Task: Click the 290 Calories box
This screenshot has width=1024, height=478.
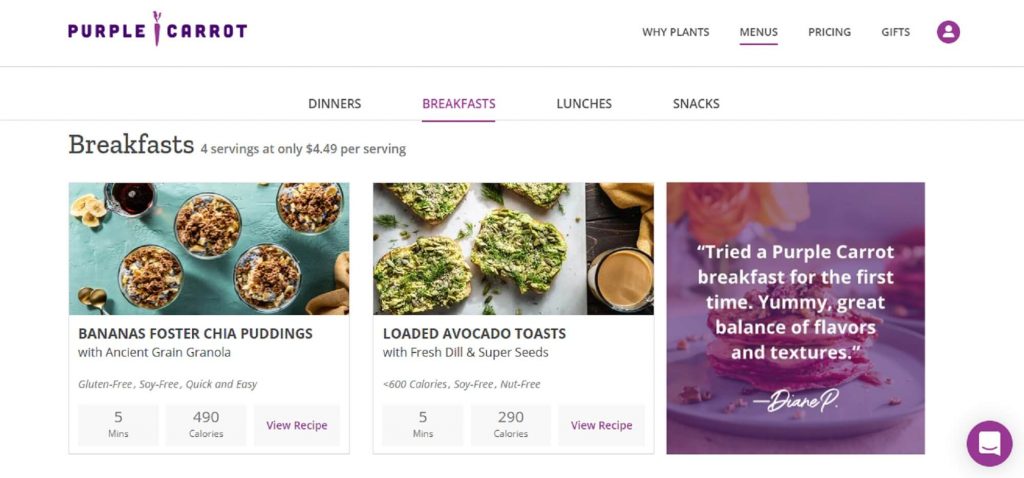Action: [x=510, y=424]
